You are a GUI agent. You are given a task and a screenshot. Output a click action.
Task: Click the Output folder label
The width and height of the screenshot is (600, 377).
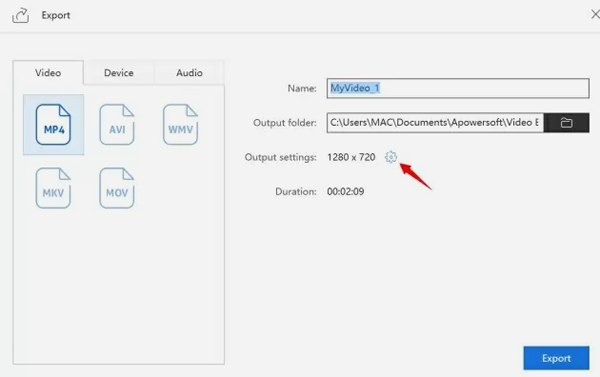(x=285, y=123)
